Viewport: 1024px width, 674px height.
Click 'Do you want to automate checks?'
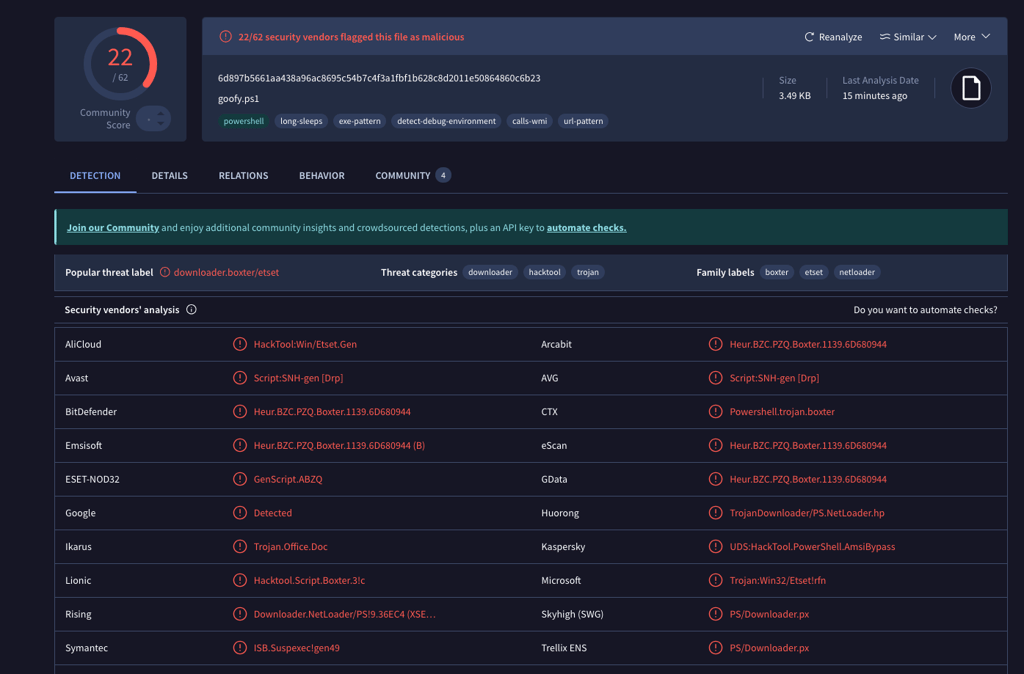(925, 310)
